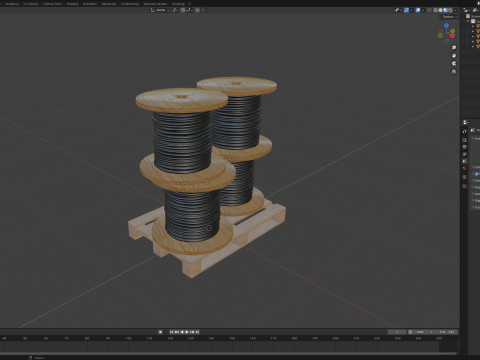
Task: Jump to the next keyframe
Action: [x=192, y=332]
